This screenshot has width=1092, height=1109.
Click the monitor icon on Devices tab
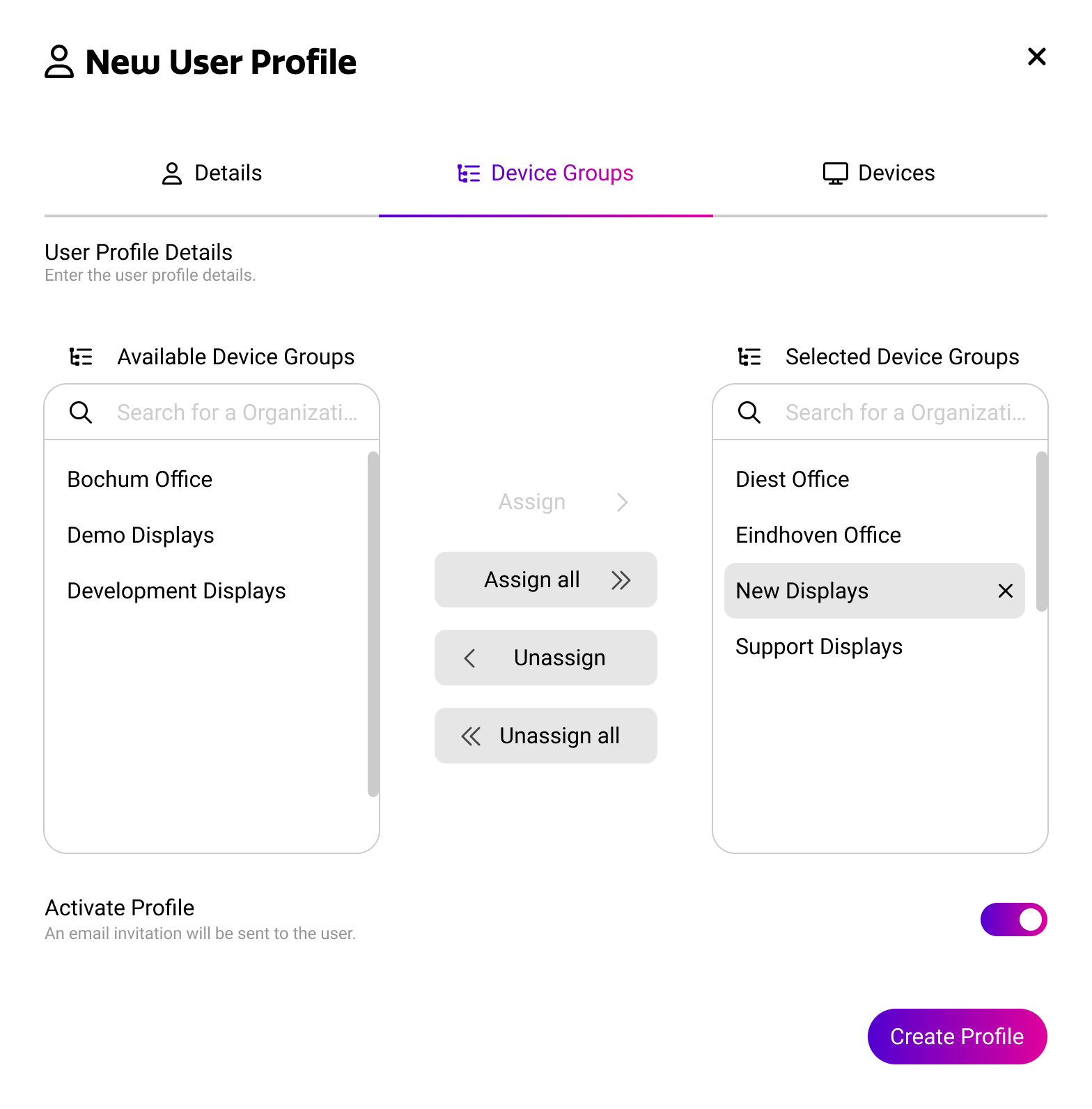pos(835,173)
